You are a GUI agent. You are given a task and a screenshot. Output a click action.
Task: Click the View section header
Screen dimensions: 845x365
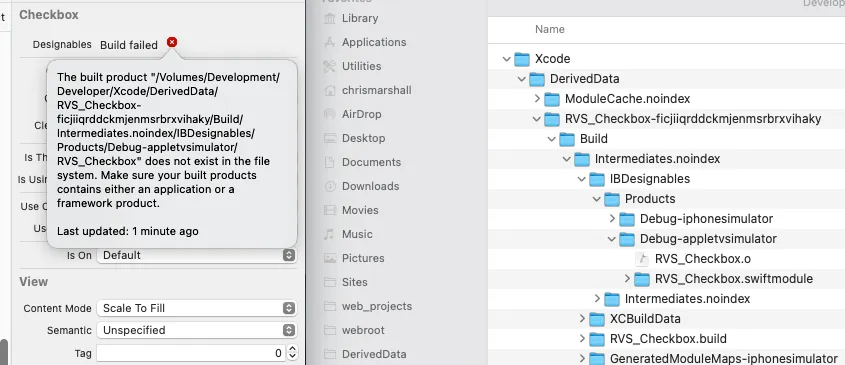[33, 281]
